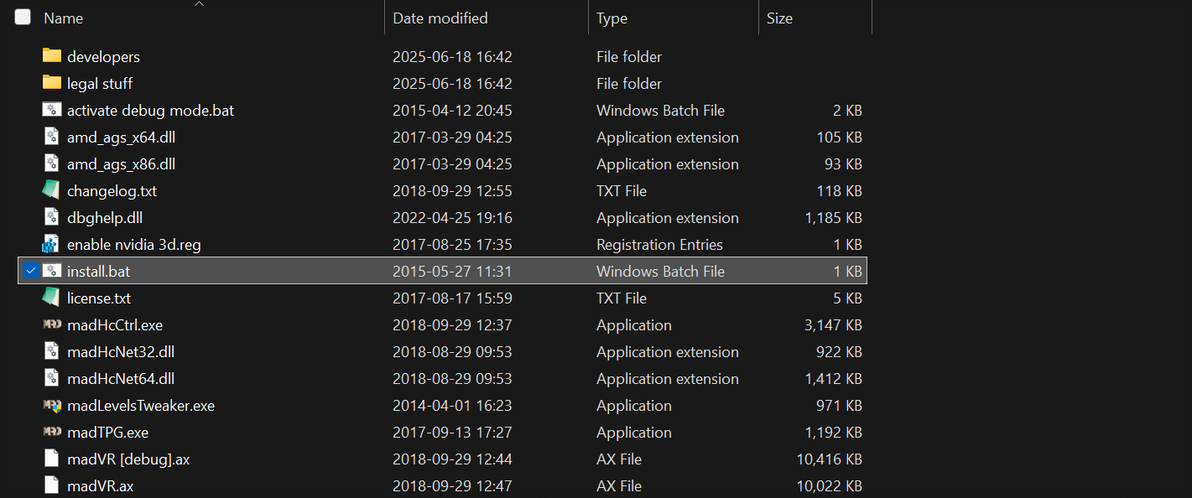Click the madHcNet32.dll file icon

[52, 351]
